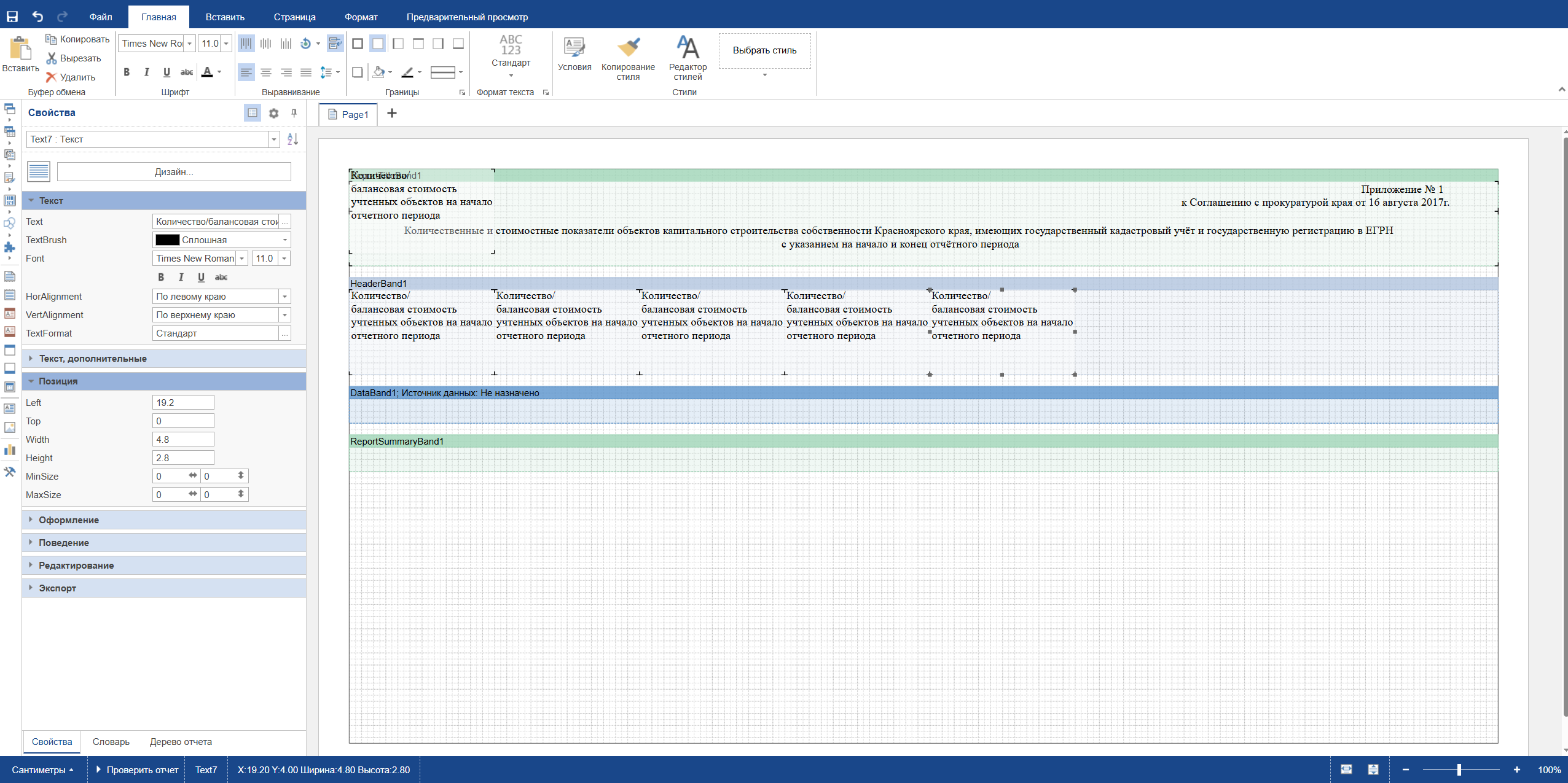The width and height of the screenshot is (1568, 783).
Task: Select the Page1 tab
Action: coord(348,114)
